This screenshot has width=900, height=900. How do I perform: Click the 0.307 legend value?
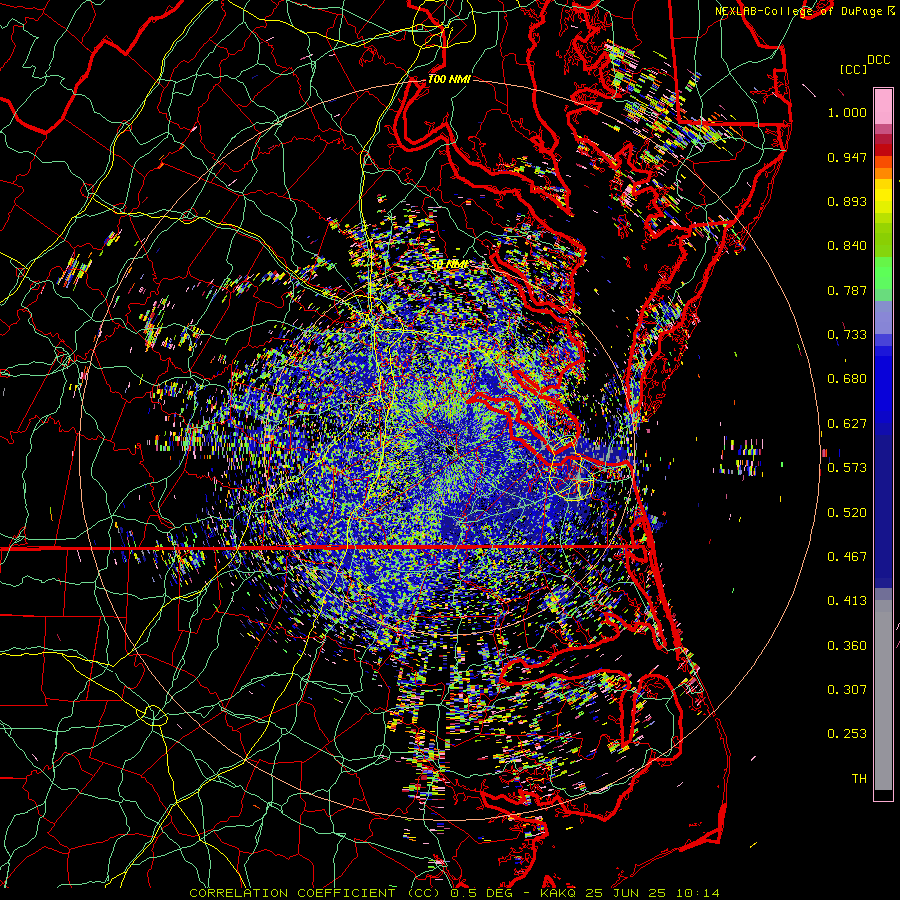[847, 690]
